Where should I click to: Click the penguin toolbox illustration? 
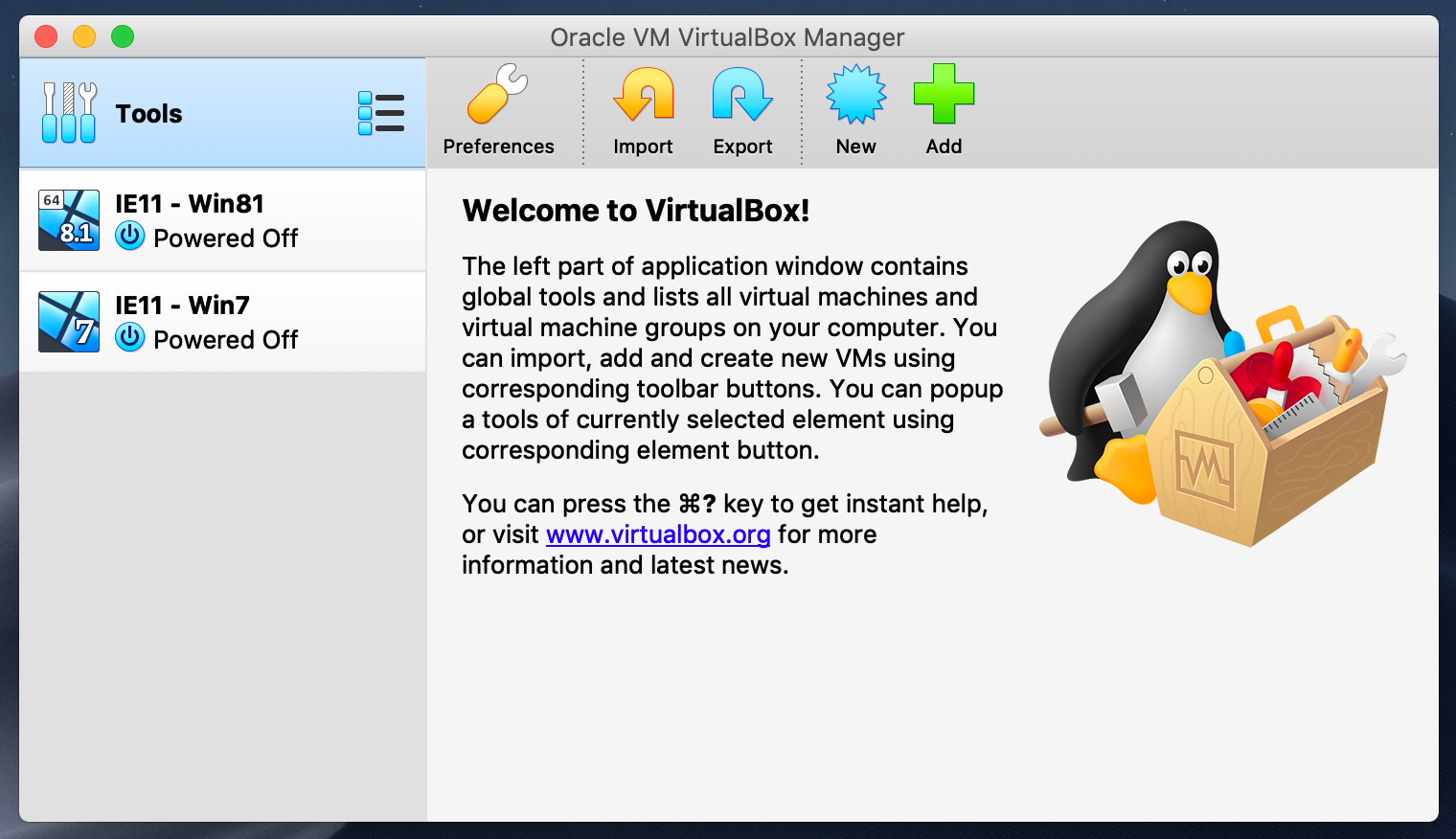(1222, 383)
